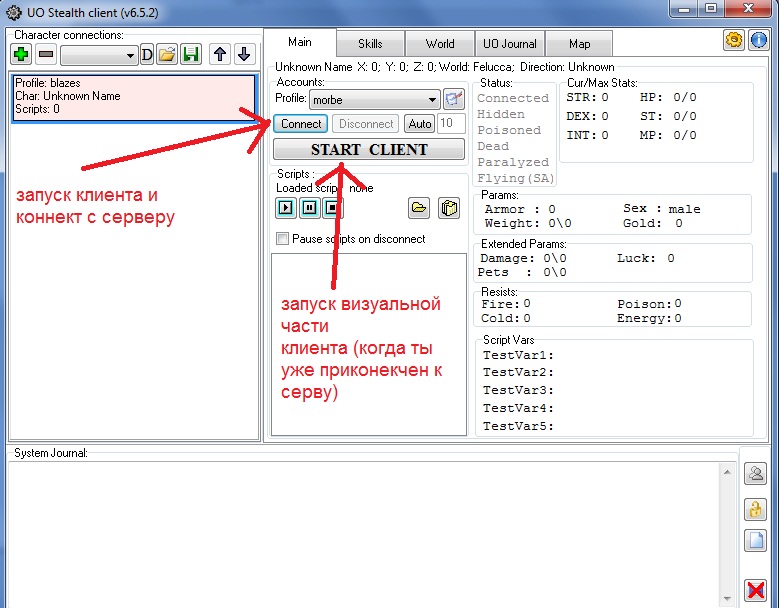Click the blank page icon beside System Journal
The width and height of the screenshot is (779, 608).
(755, 540)
